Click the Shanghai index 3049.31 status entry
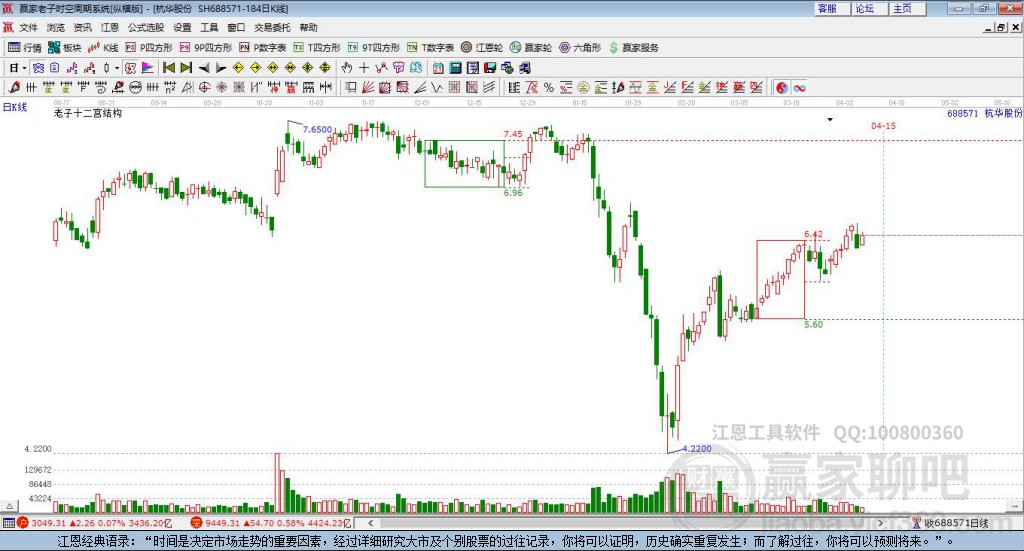This screenshot has width=1024, height=551. (97, 523)
